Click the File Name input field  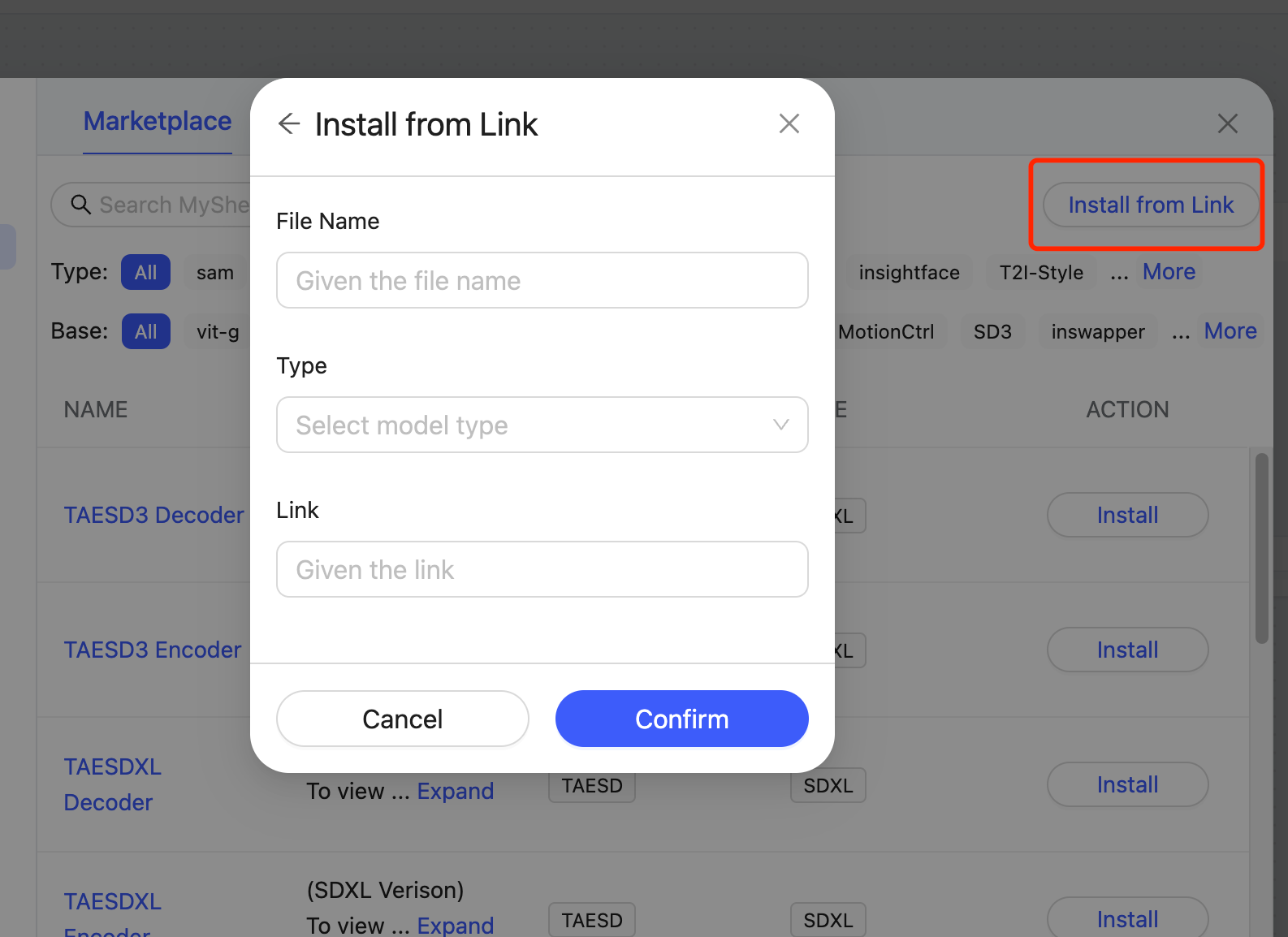542,280
